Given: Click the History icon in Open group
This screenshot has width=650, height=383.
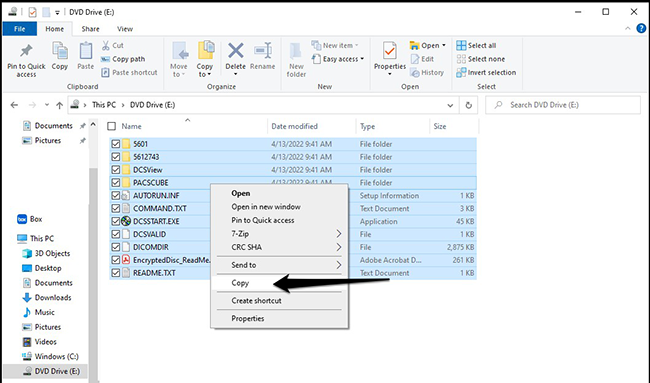Looking at the screenshot, I should click(415, 73).
